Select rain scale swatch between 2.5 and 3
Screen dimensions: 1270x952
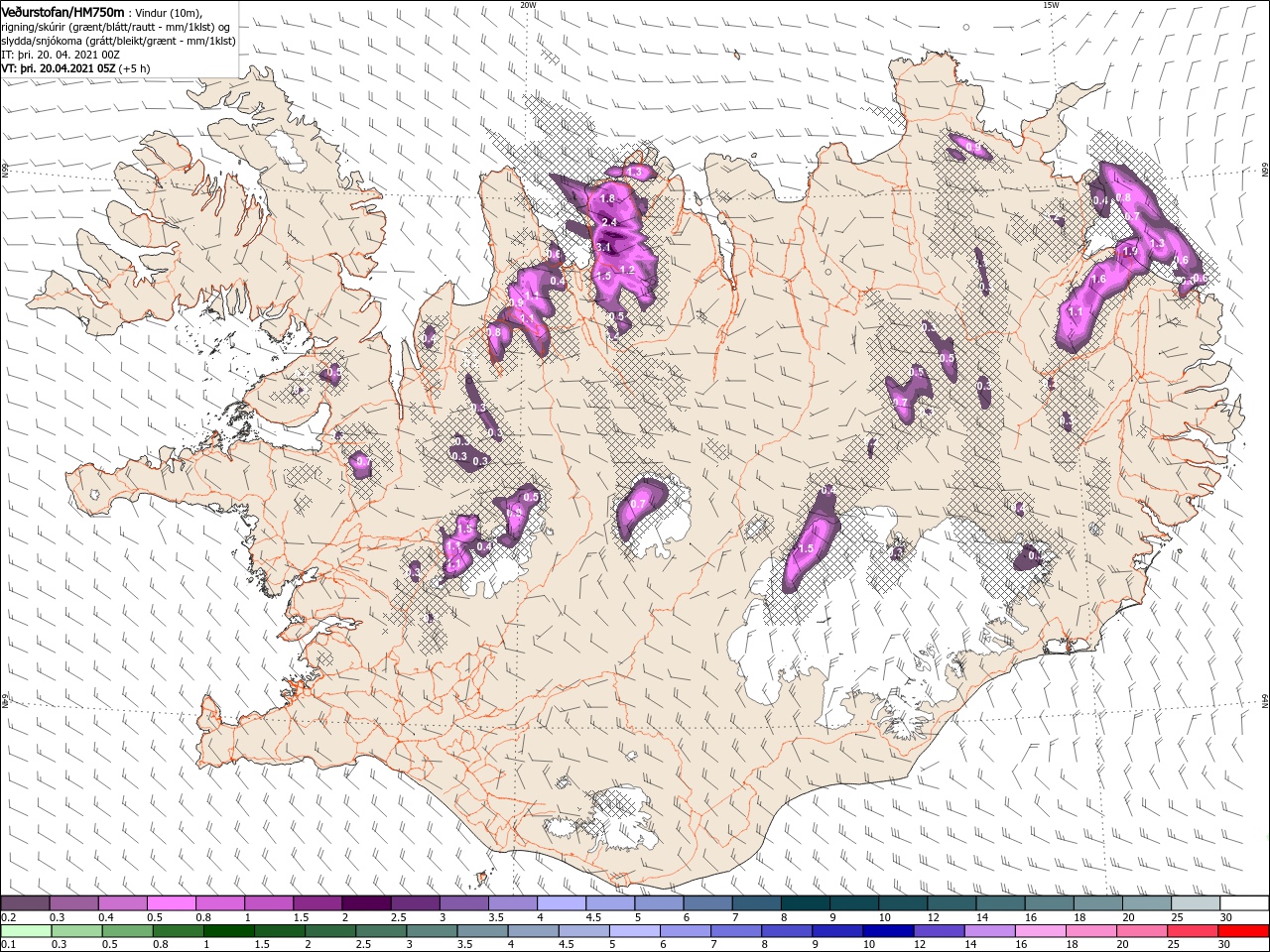click(380, 931)
